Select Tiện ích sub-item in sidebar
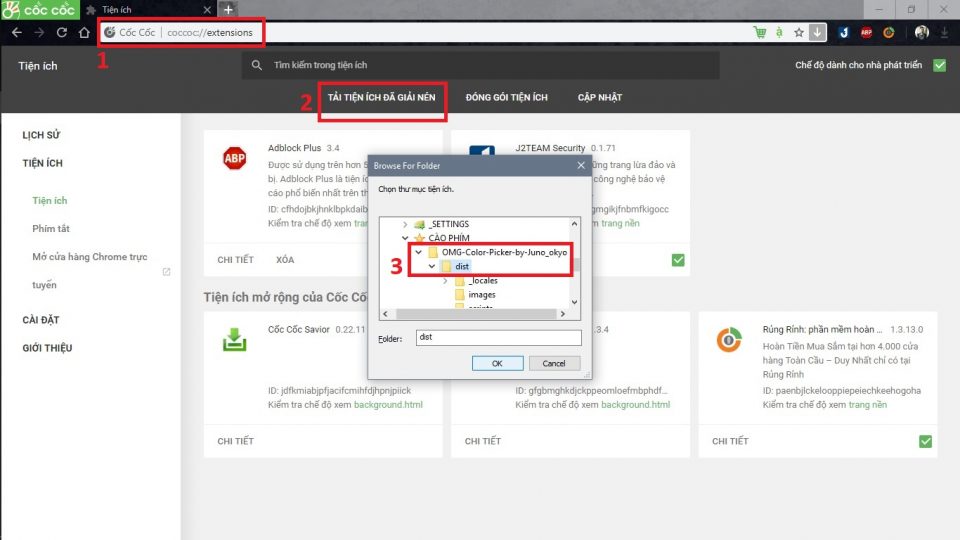Image resolution: width=960 pixels, height=540 pixels. coord(50,201)
